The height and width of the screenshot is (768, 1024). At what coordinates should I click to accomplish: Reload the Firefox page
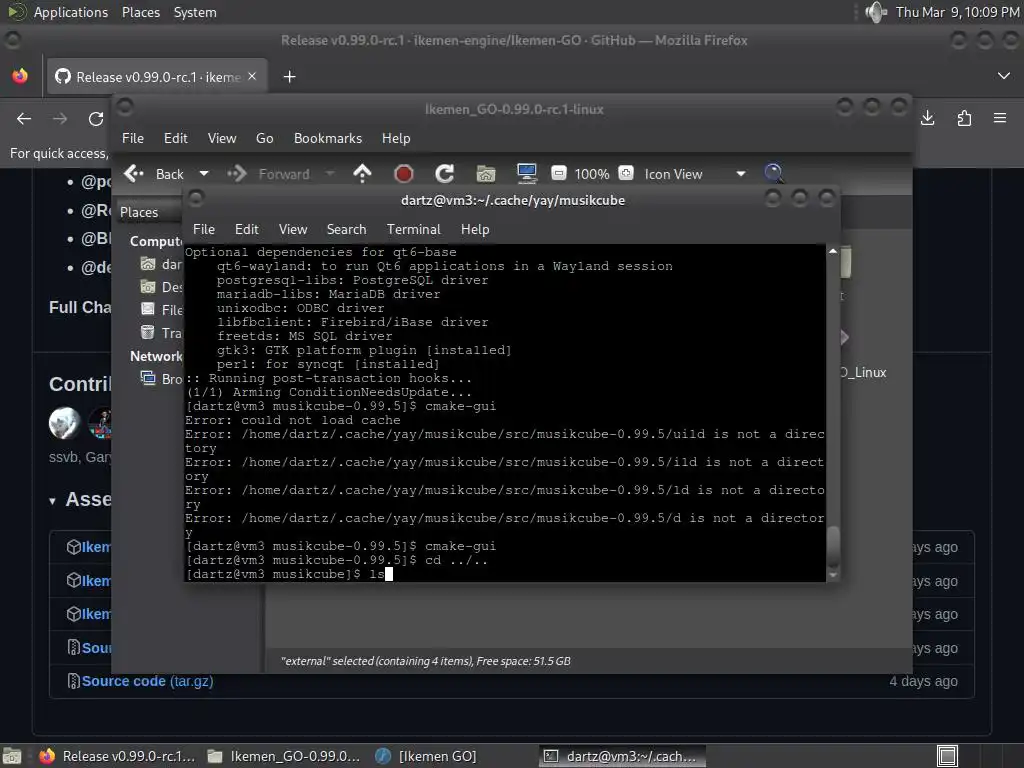click(96, 118)
